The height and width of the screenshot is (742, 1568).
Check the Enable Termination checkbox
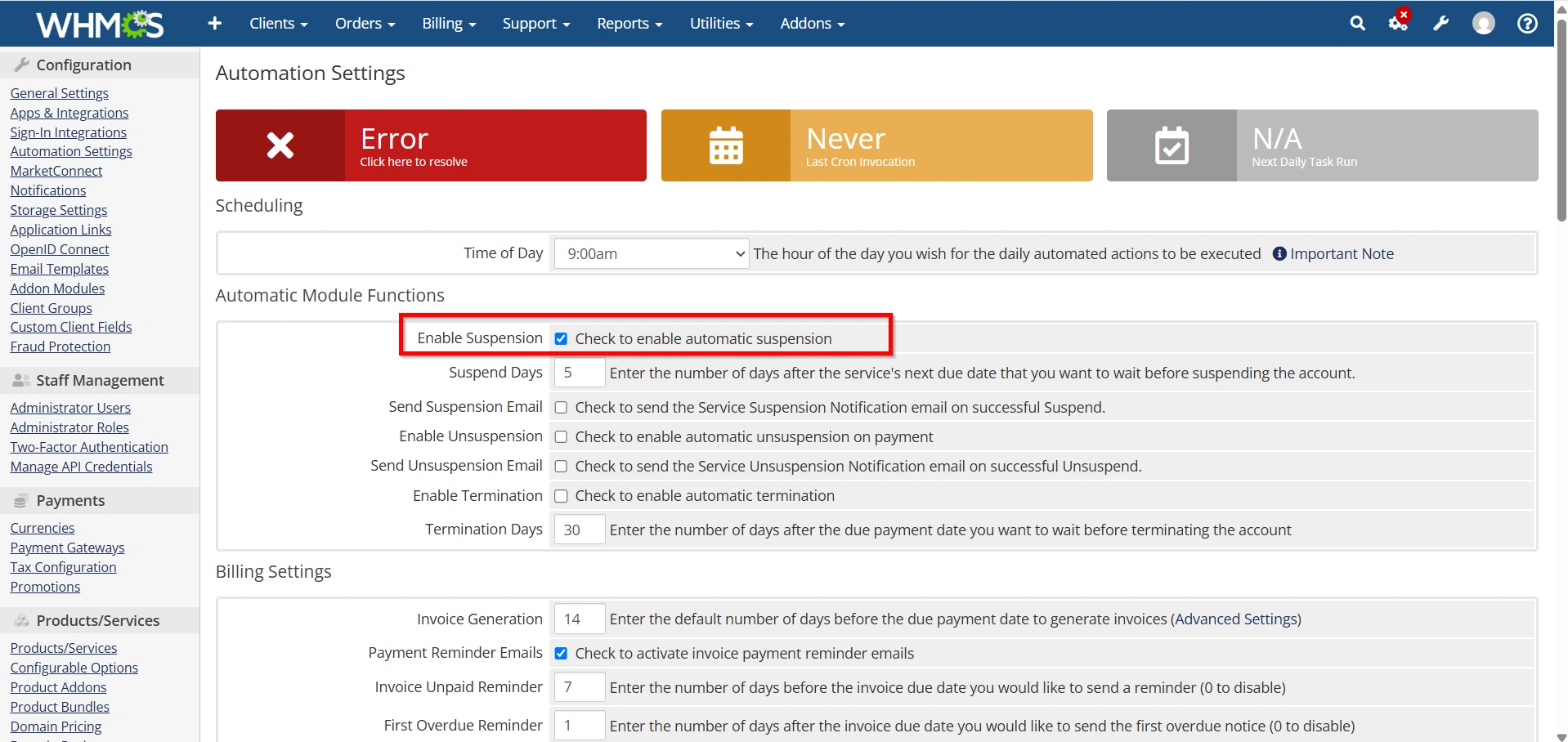[561, 495]
